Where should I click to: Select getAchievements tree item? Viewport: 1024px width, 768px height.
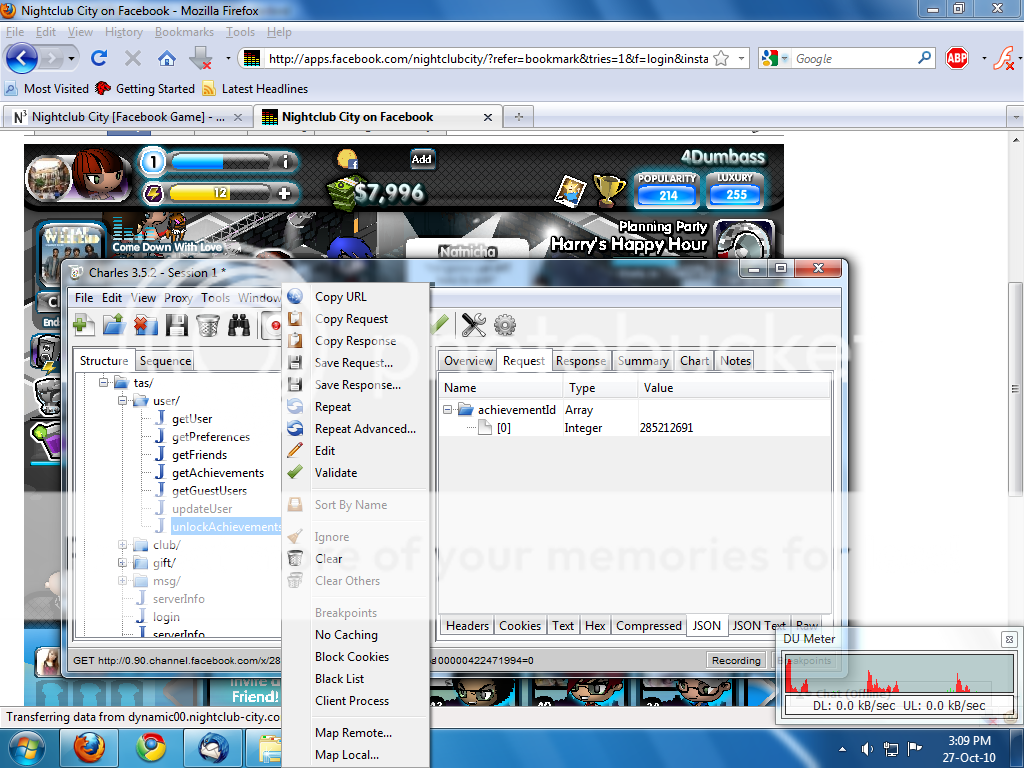coord(217,473)
